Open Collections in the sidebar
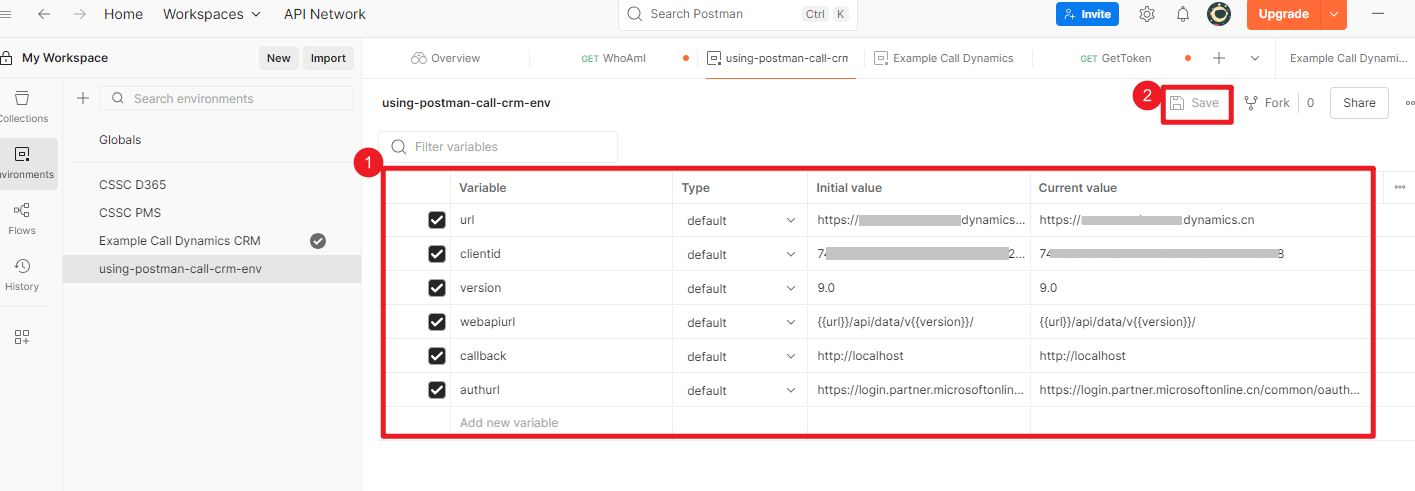This screenshot has width=1415, height=491. coord(22,106)
